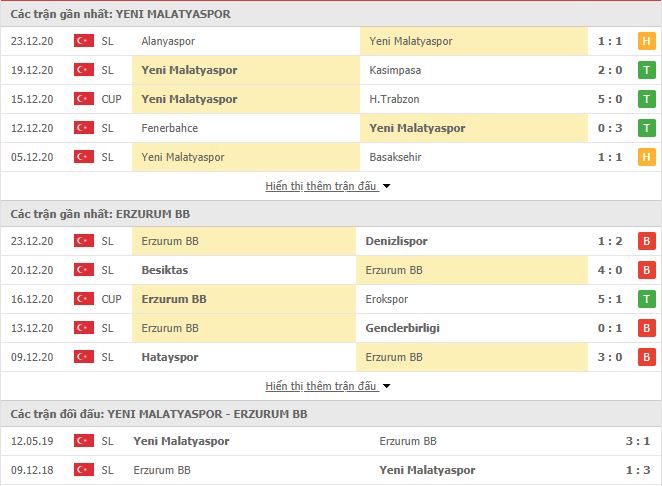This screenshot has height=486, width=662.
Task: Click the 5 : 1 score against Erokspor
Action: click(x=610, y=299)
